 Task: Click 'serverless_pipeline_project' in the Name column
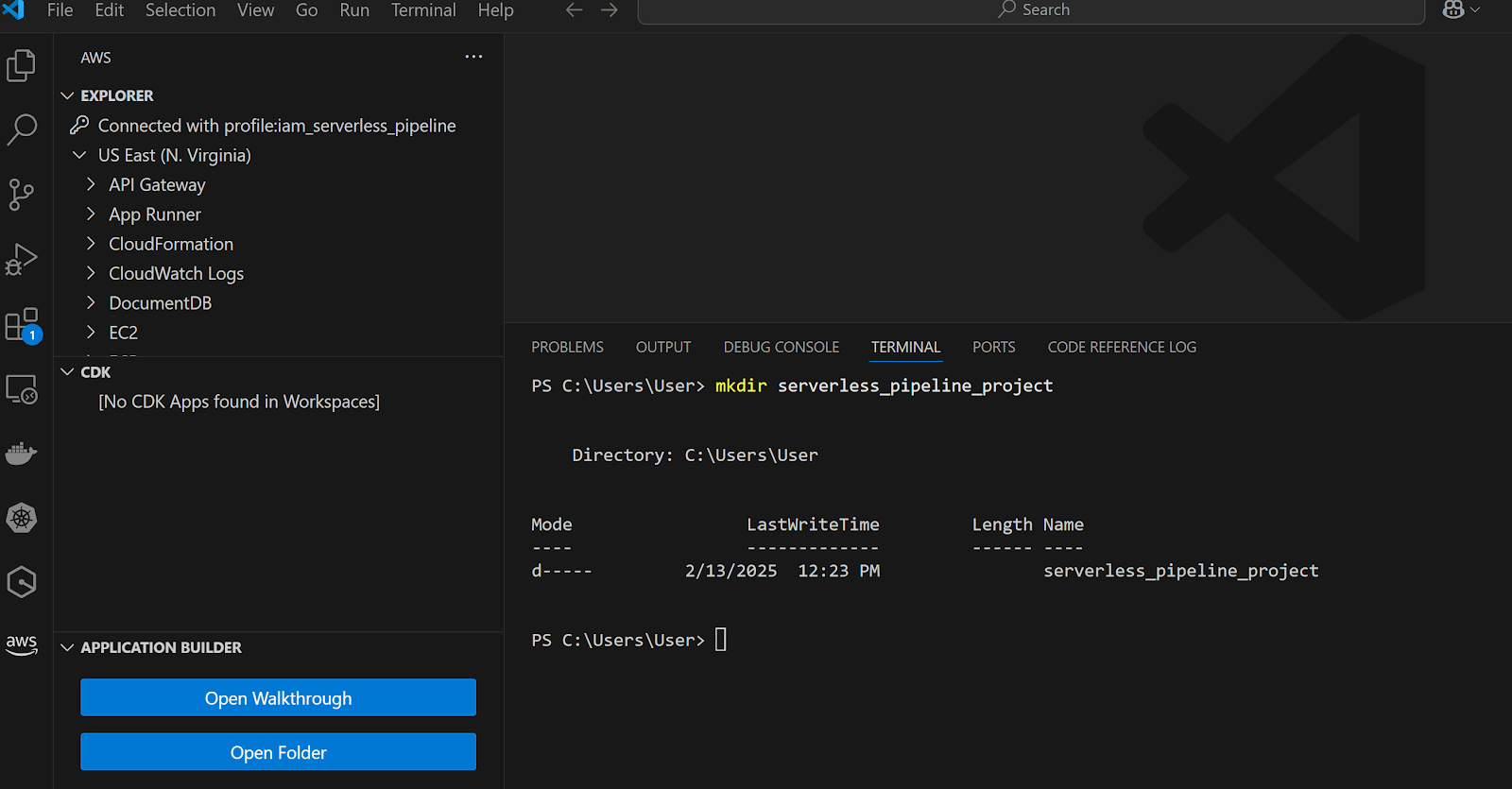pos(1181,571)
